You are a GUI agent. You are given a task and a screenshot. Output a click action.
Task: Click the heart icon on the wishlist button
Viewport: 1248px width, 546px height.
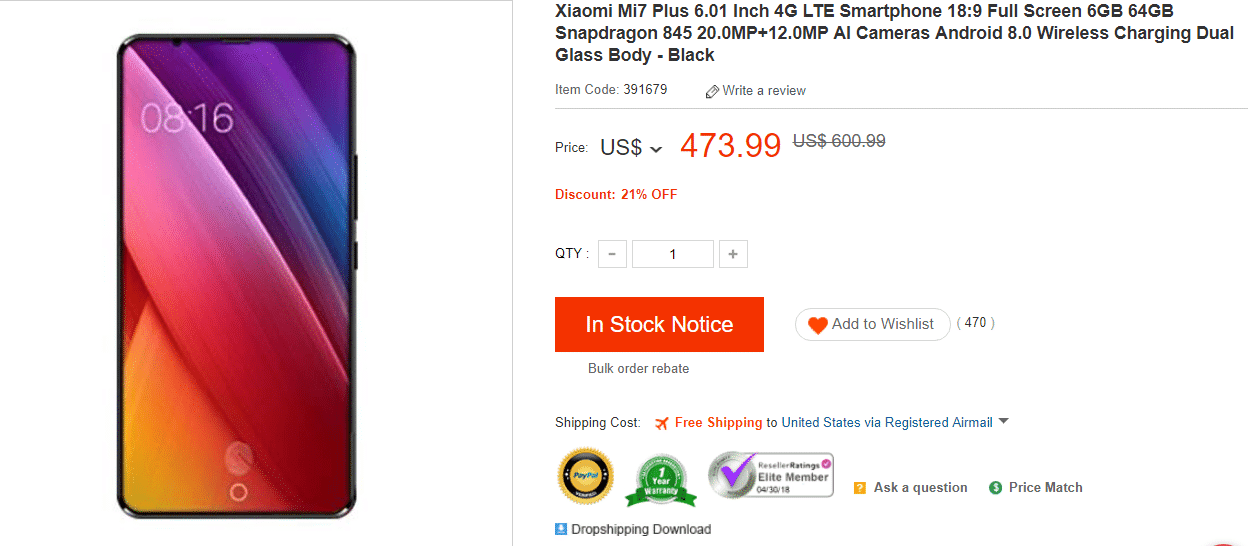(x=818, y=325)
